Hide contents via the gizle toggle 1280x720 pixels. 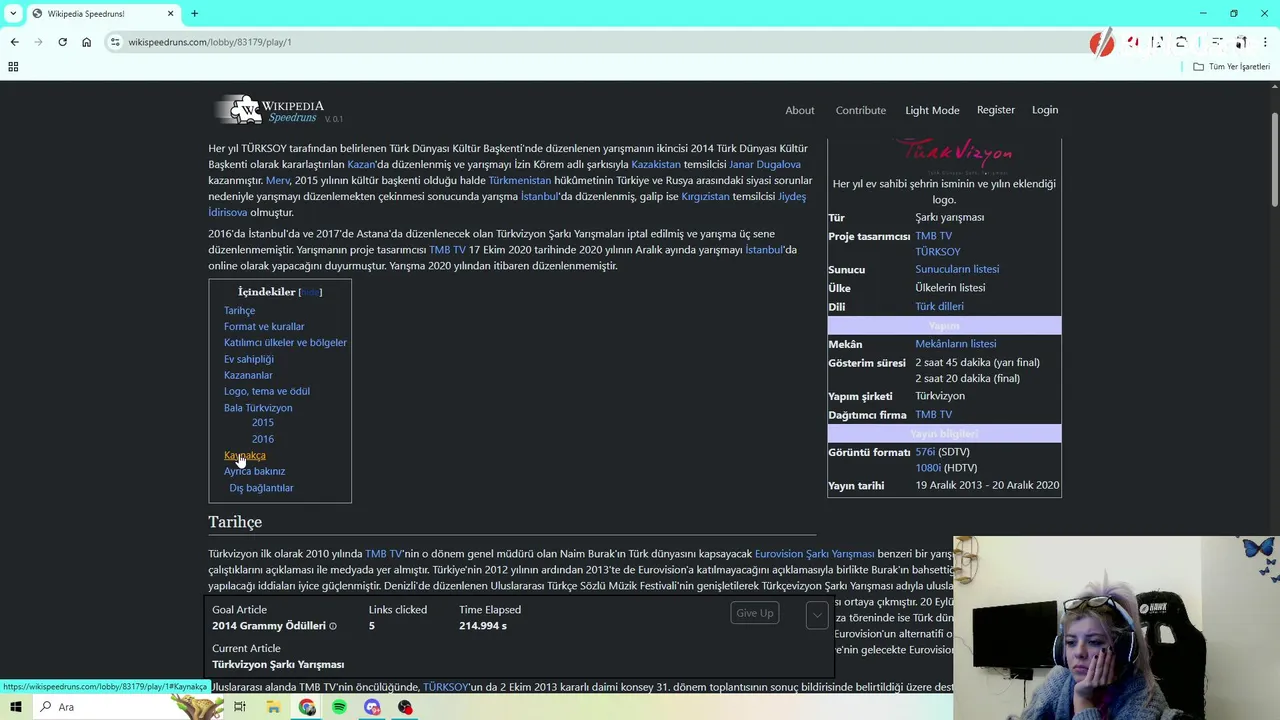(x=310, y=292)
